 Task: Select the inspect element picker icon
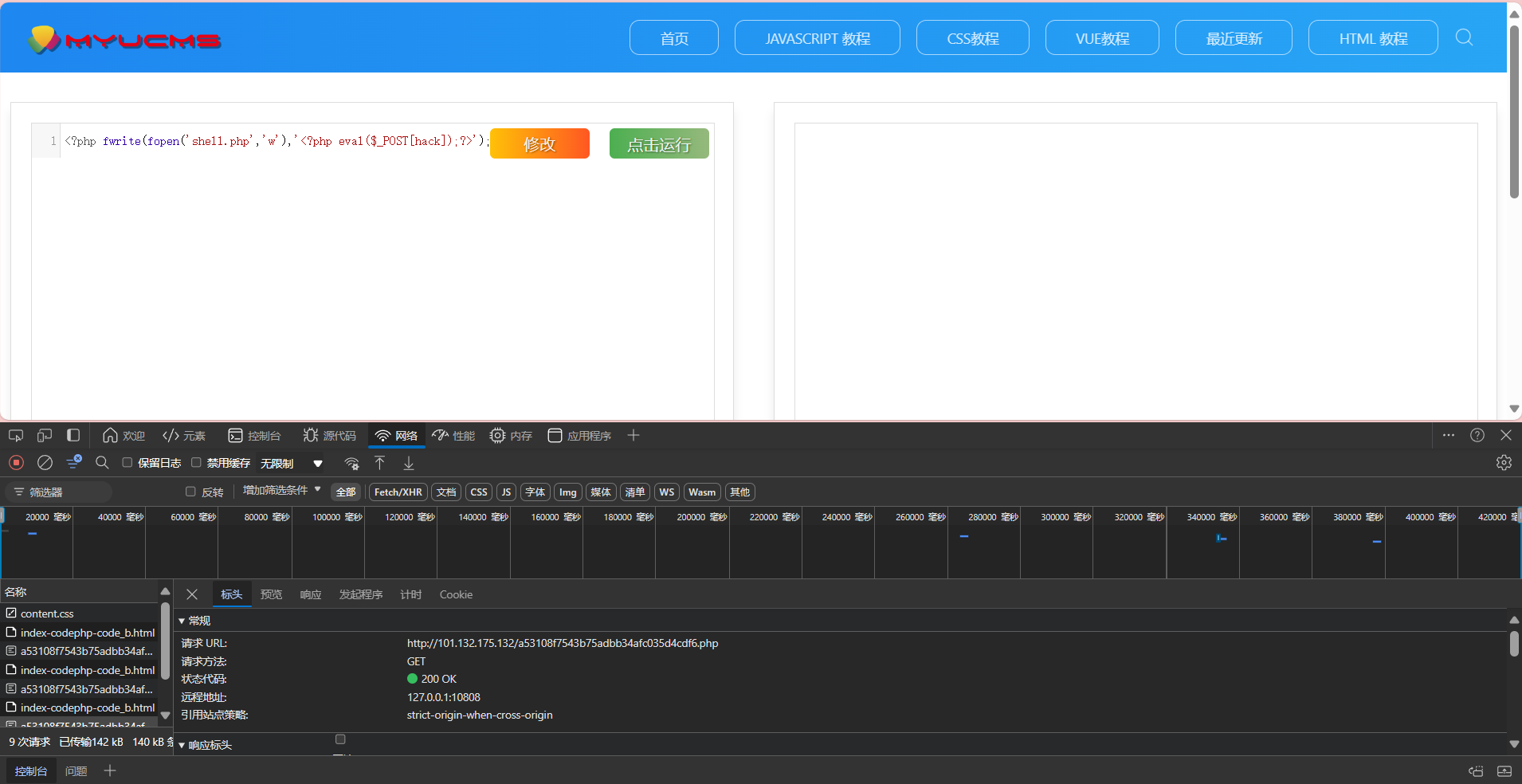coord(16,435)
